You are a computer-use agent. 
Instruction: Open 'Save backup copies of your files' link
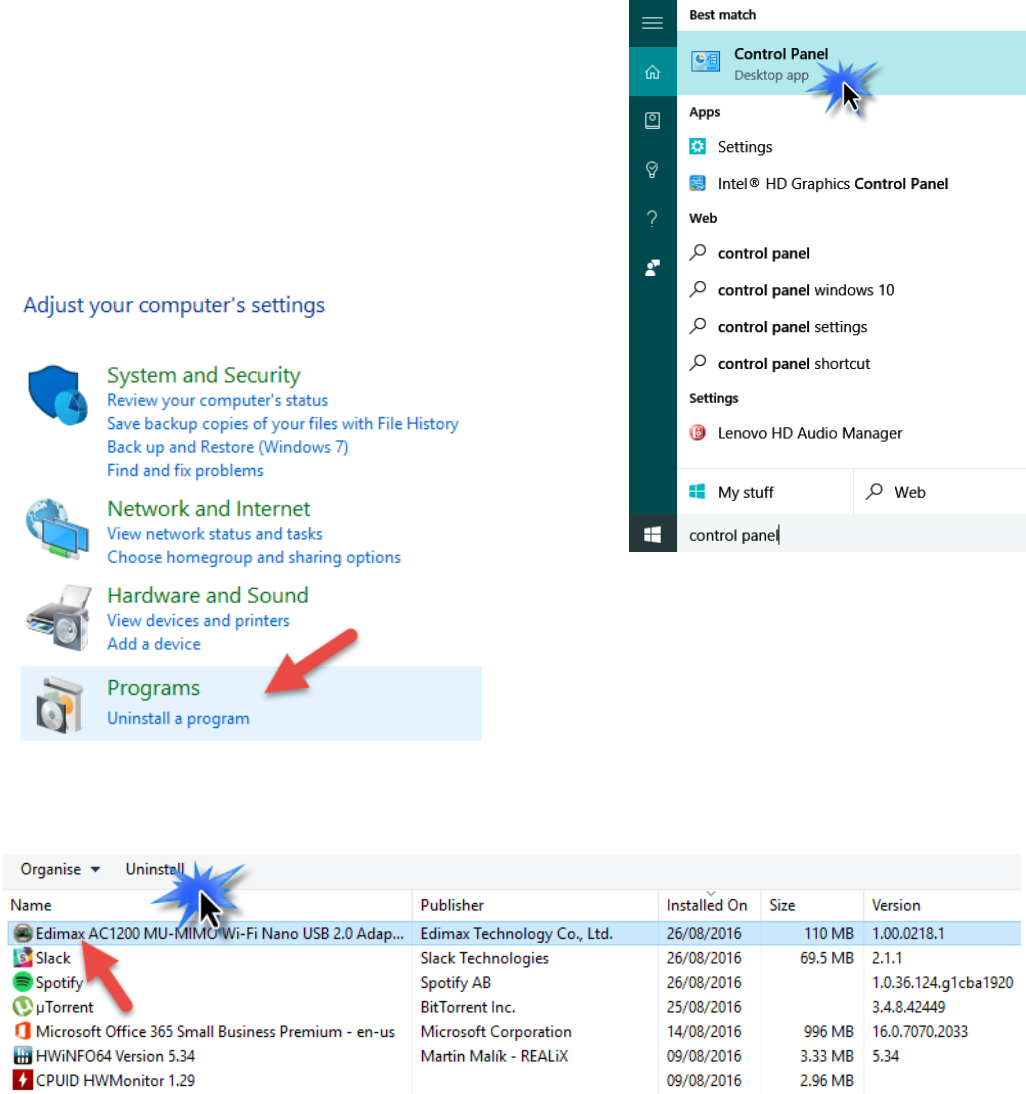coord(282,424)
